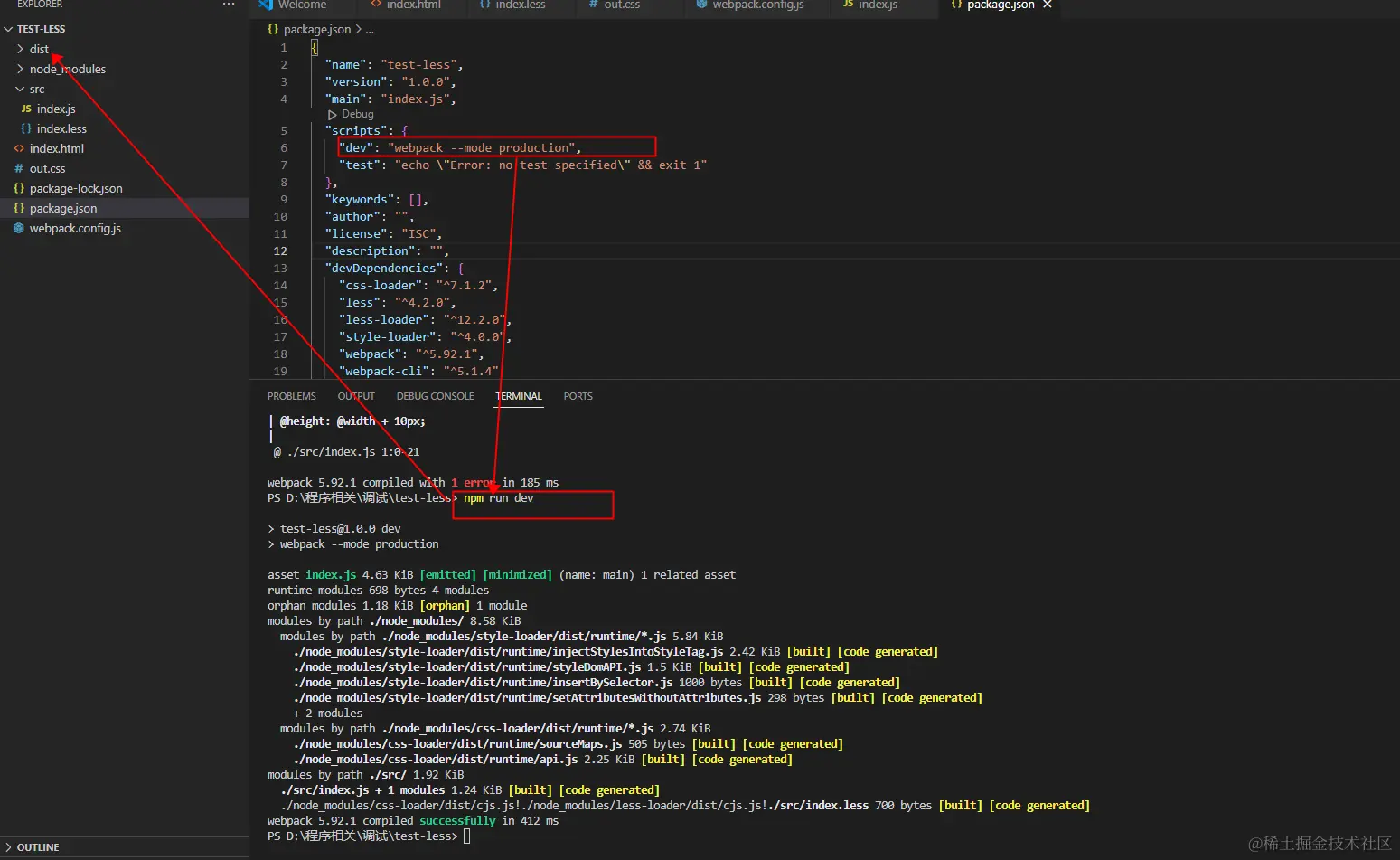Click "> test-less@1.0.0 dev" terminal line
The width and height of the screenshot is (1400, 860).
pos(334,529)
